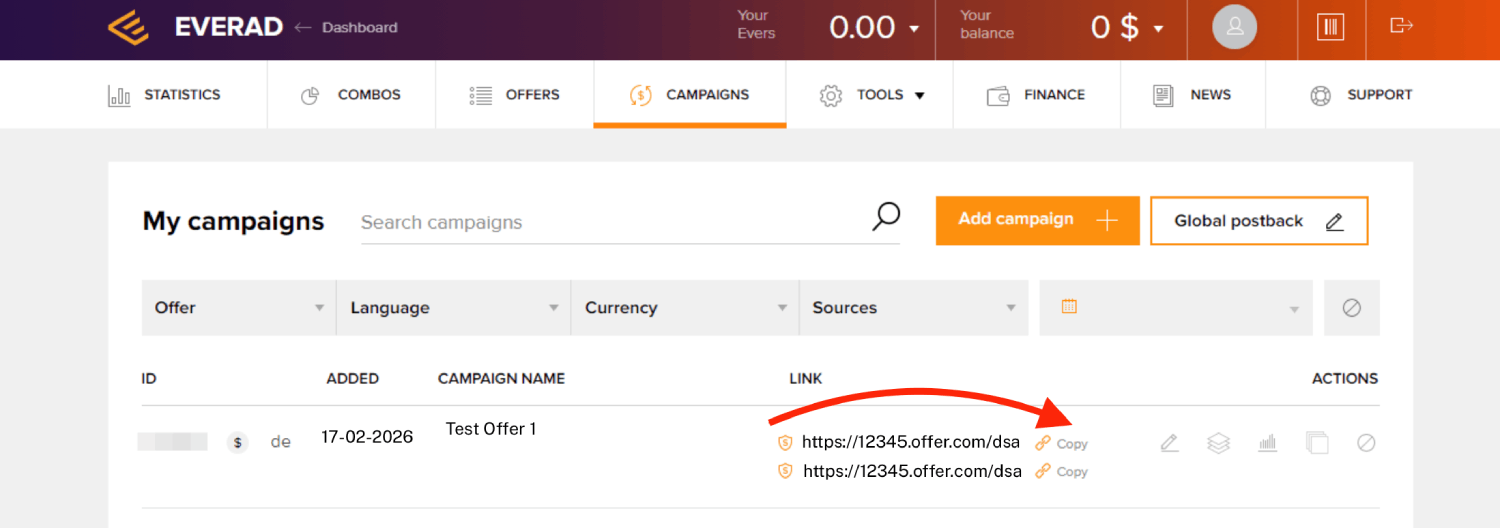Select the Campaigns tab

click(x=689, y=95)
